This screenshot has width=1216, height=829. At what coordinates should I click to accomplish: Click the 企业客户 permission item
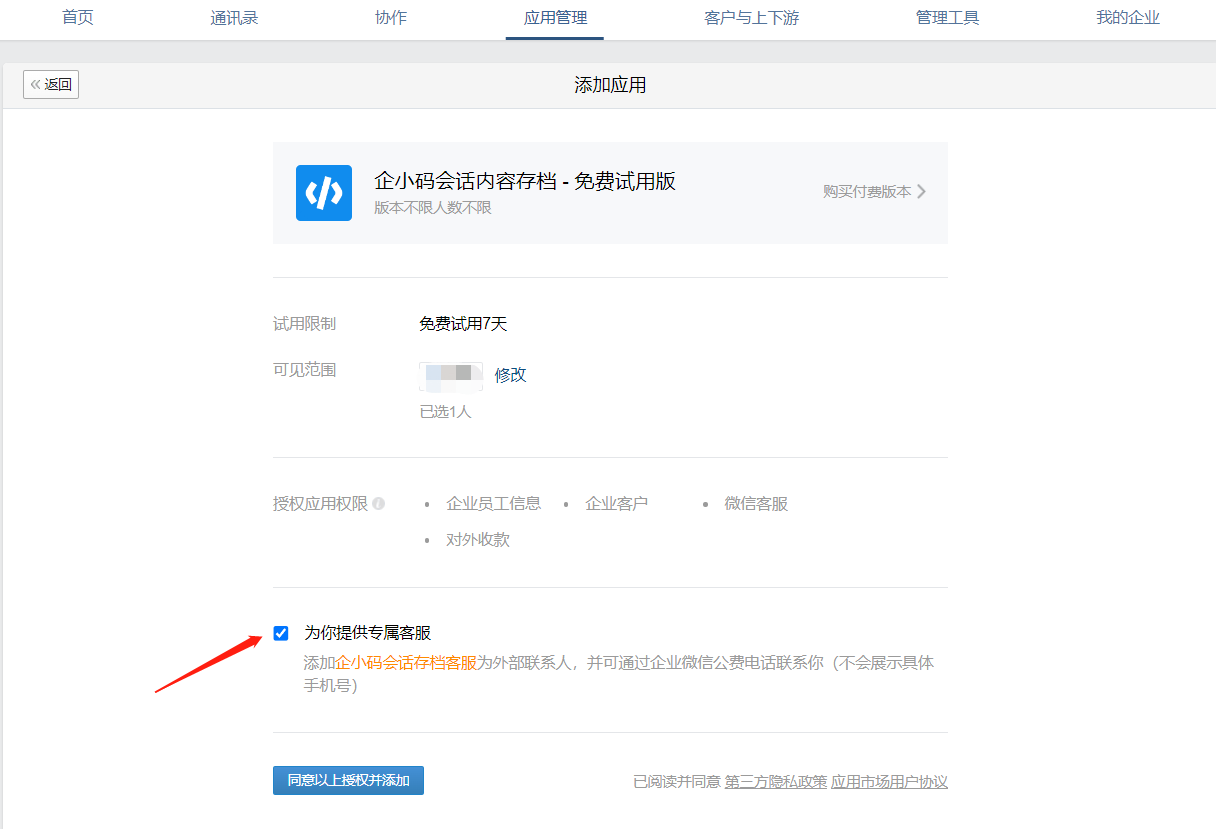tap(617, 504)
